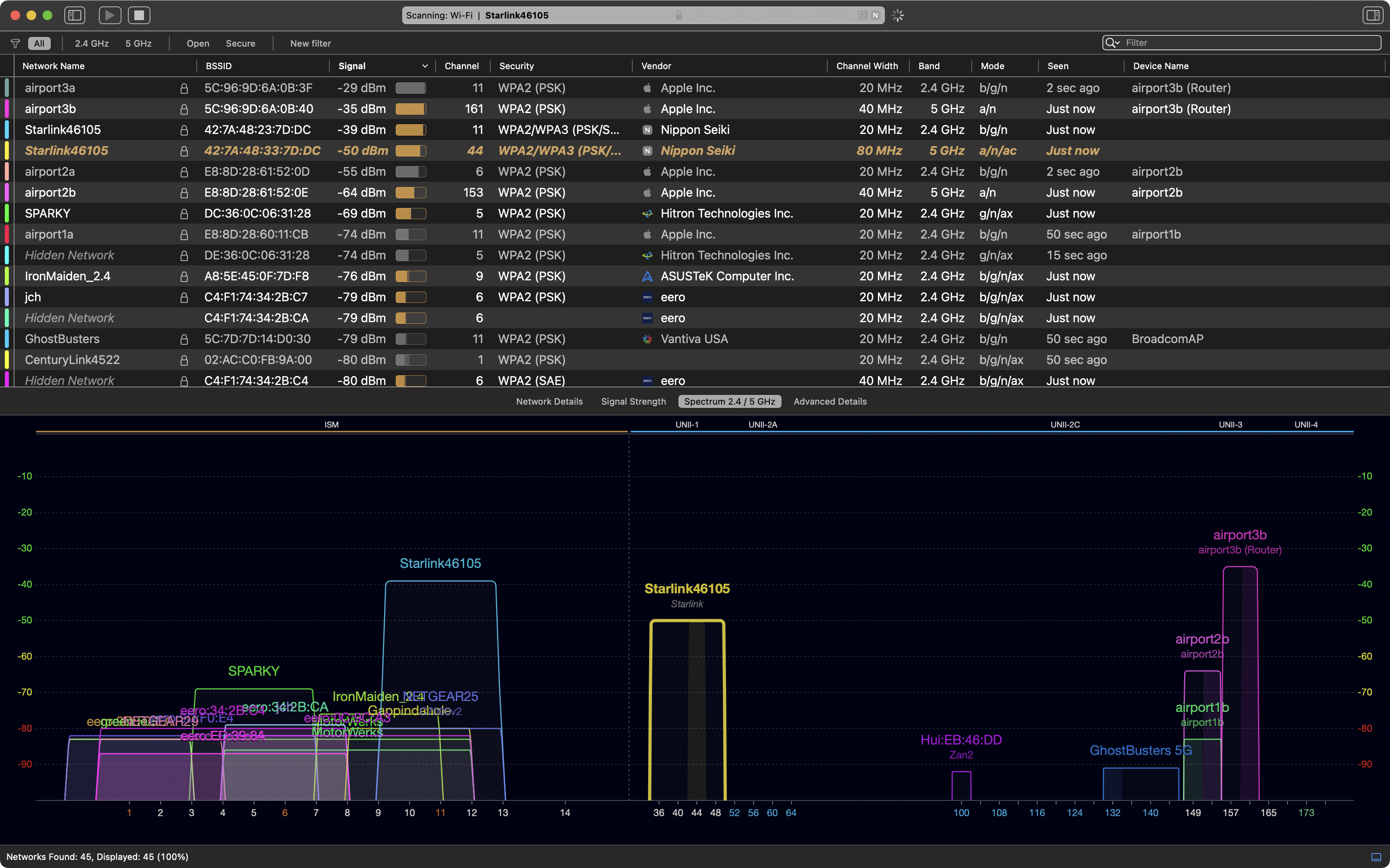Click BSSID 42:7A:48:33:7D:DC cell
The height and width of the screenshot is (868, 1390).
(x=262, y=151)
